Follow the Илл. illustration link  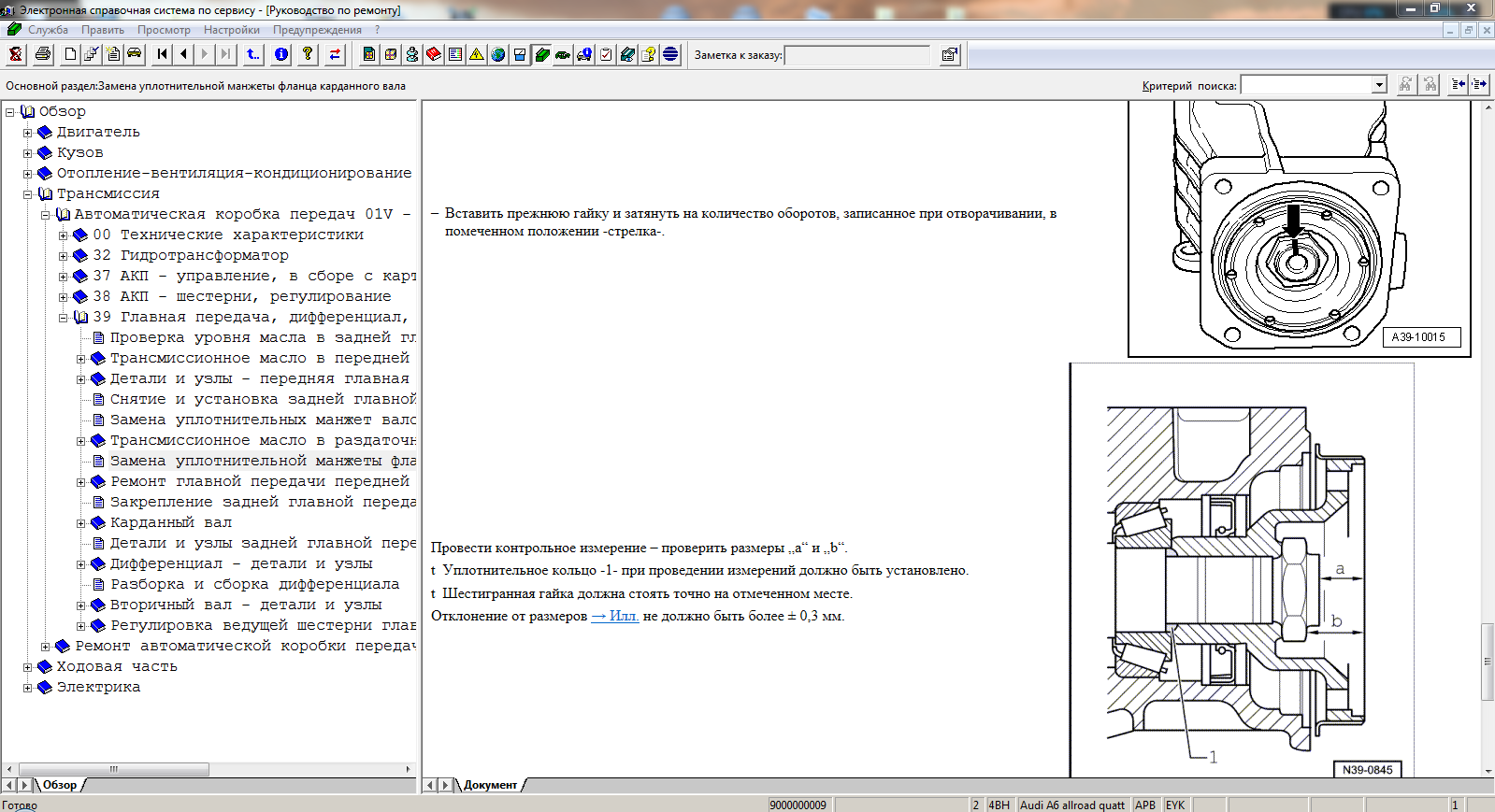click(x=615, y=616)
